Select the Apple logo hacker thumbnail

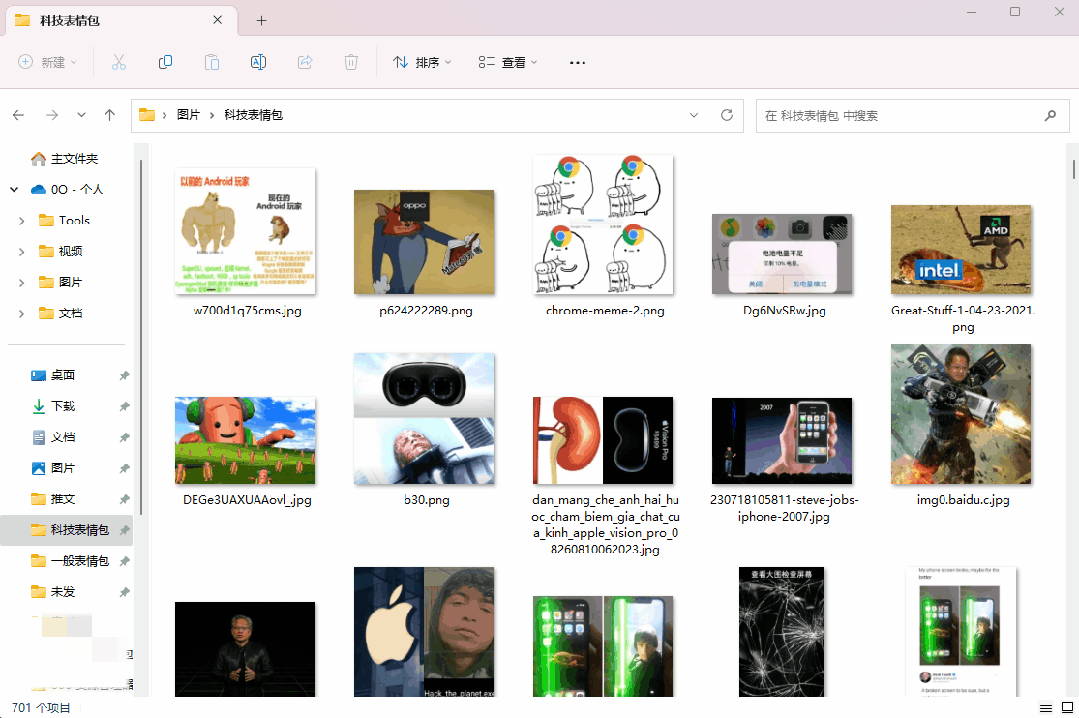click(x=424, y=632)
